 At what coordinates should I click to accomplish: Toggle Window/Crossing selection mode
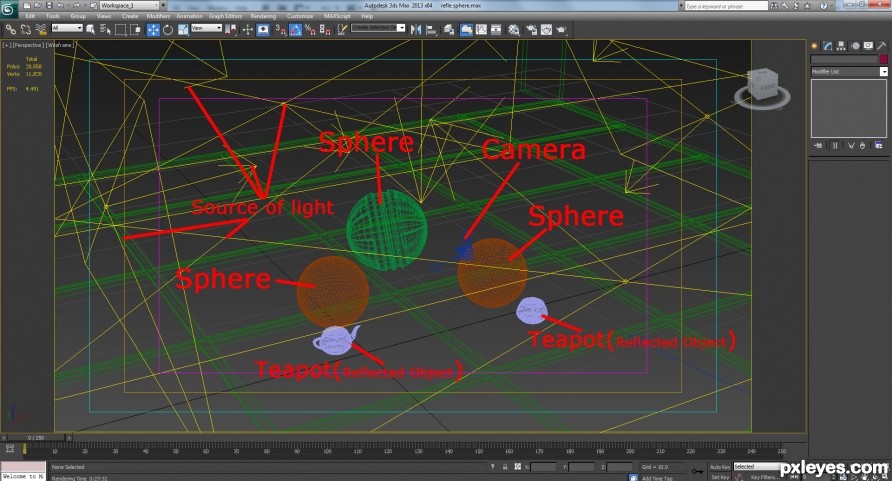point(136,30)
